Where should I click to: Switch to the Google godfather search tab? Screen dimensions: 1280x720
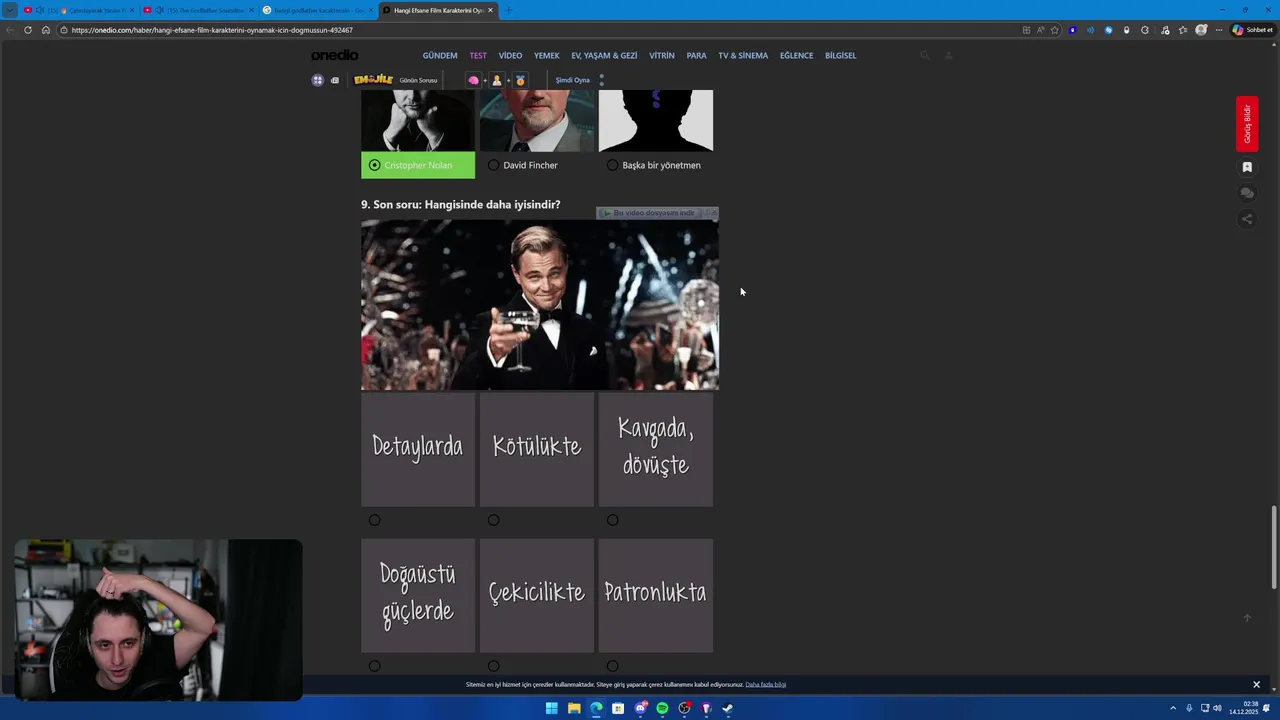(316, 10)
